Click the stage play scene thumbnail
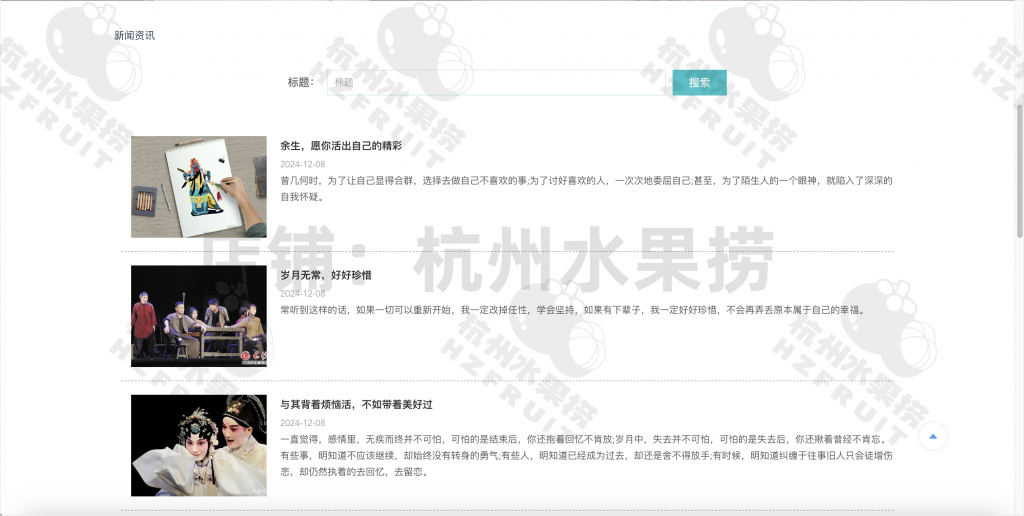 (x=199, y=316)
